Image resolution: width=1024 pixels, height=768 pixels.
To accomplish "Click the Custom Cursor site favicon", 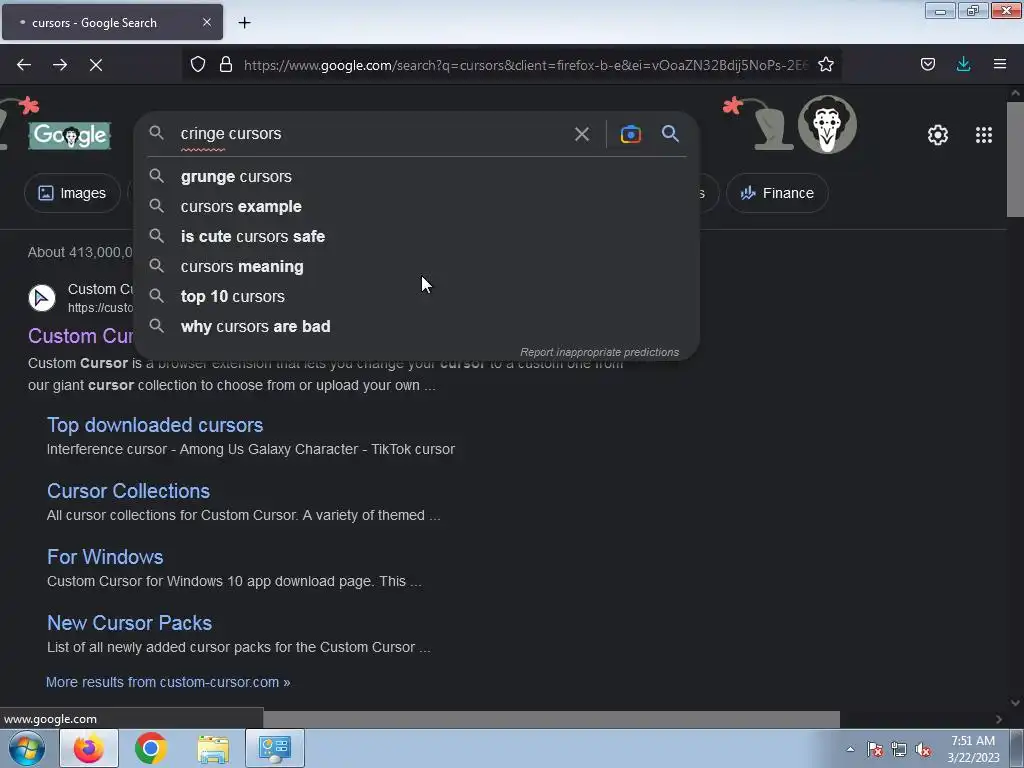I will (x=42, y=298).
